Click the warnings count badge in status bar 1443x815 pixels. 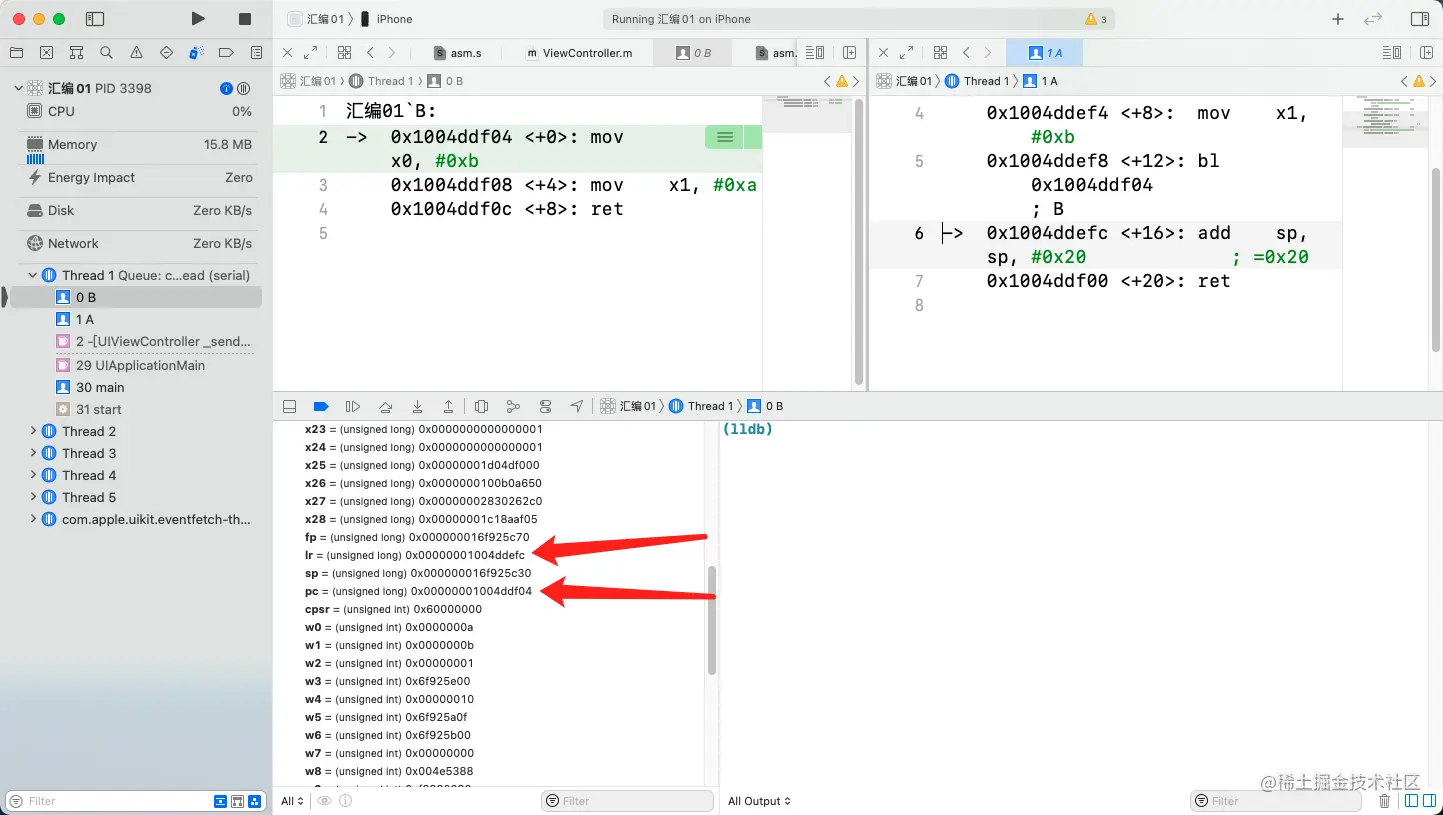pyautogui.click(x=1096, y=19)
